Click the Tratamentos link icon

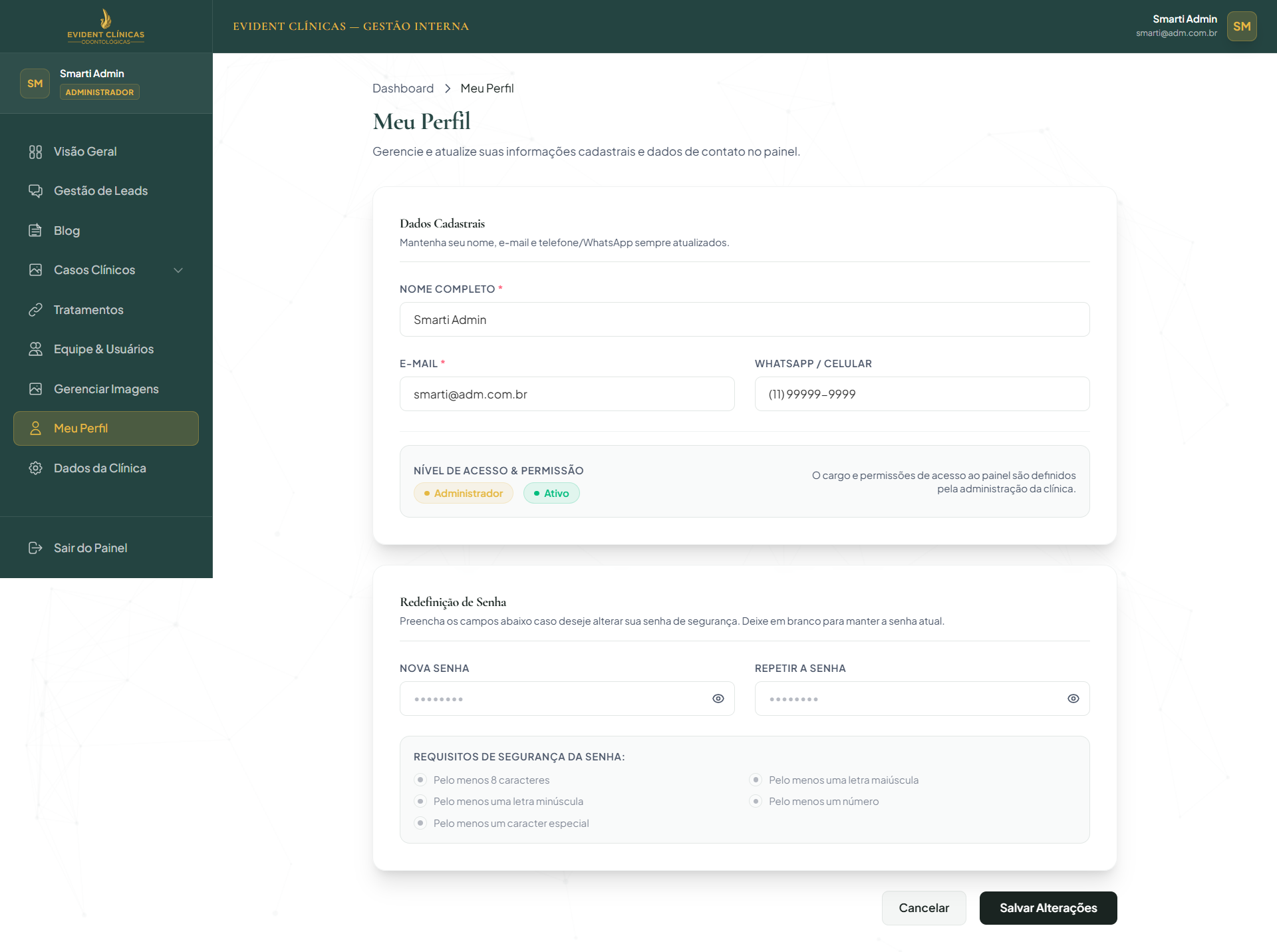tap(36, 310)
